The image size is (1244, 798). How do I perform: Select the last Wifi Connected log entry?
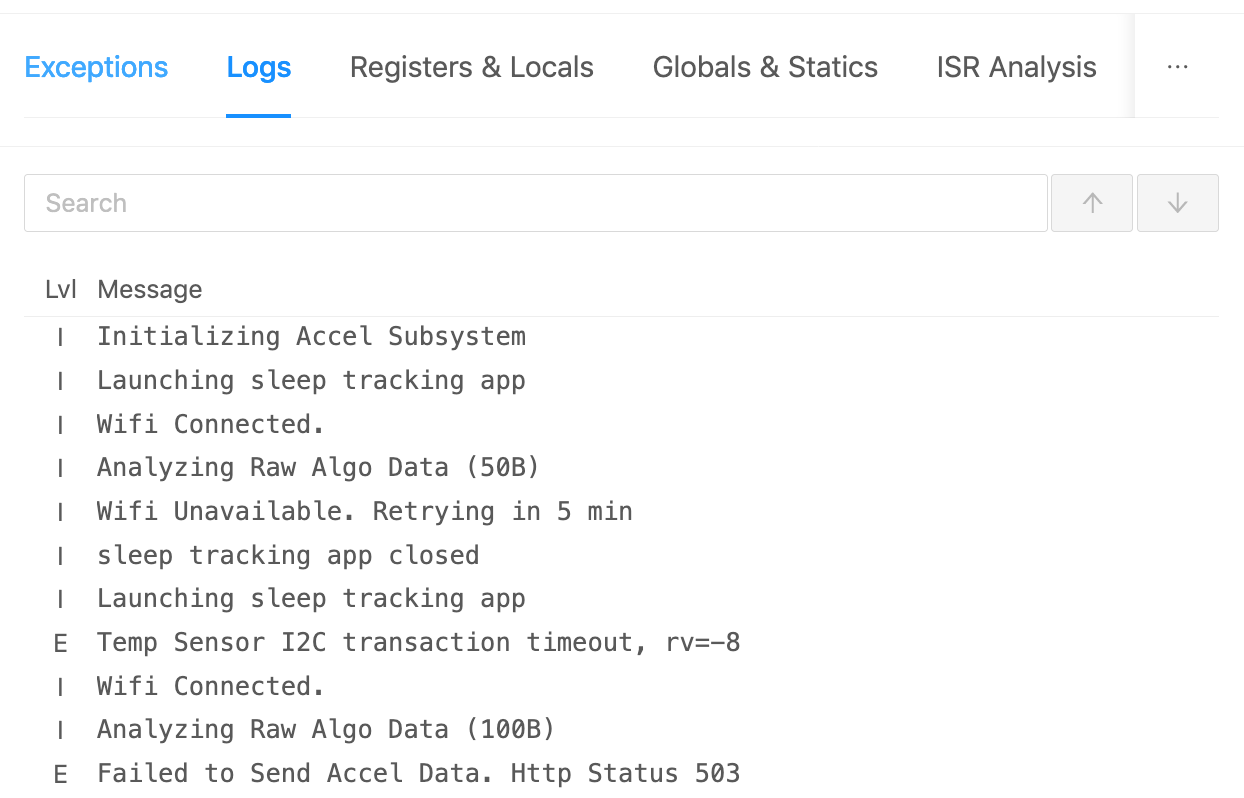click(x=211, y=686)
